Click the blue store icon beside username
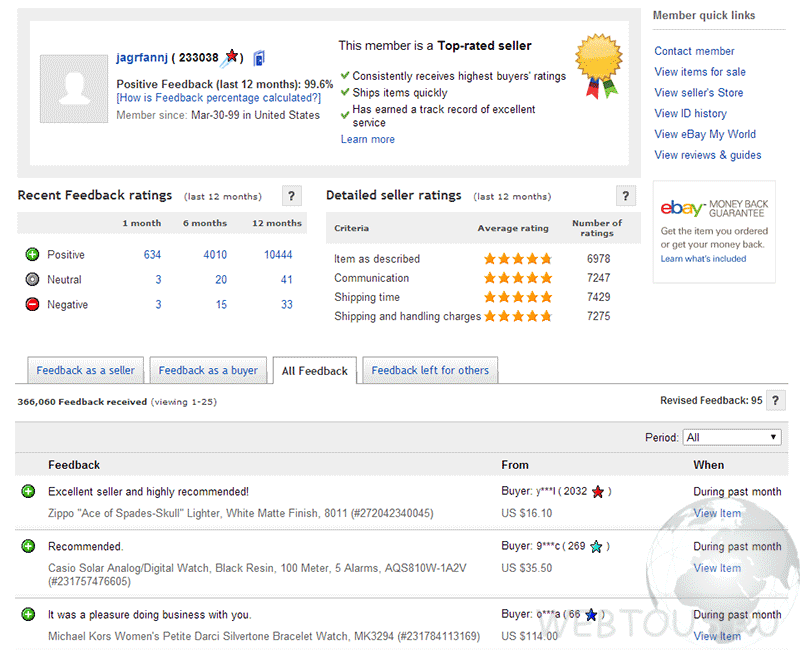Viewport: 800px width, 650px height. (x=259, y=58)
